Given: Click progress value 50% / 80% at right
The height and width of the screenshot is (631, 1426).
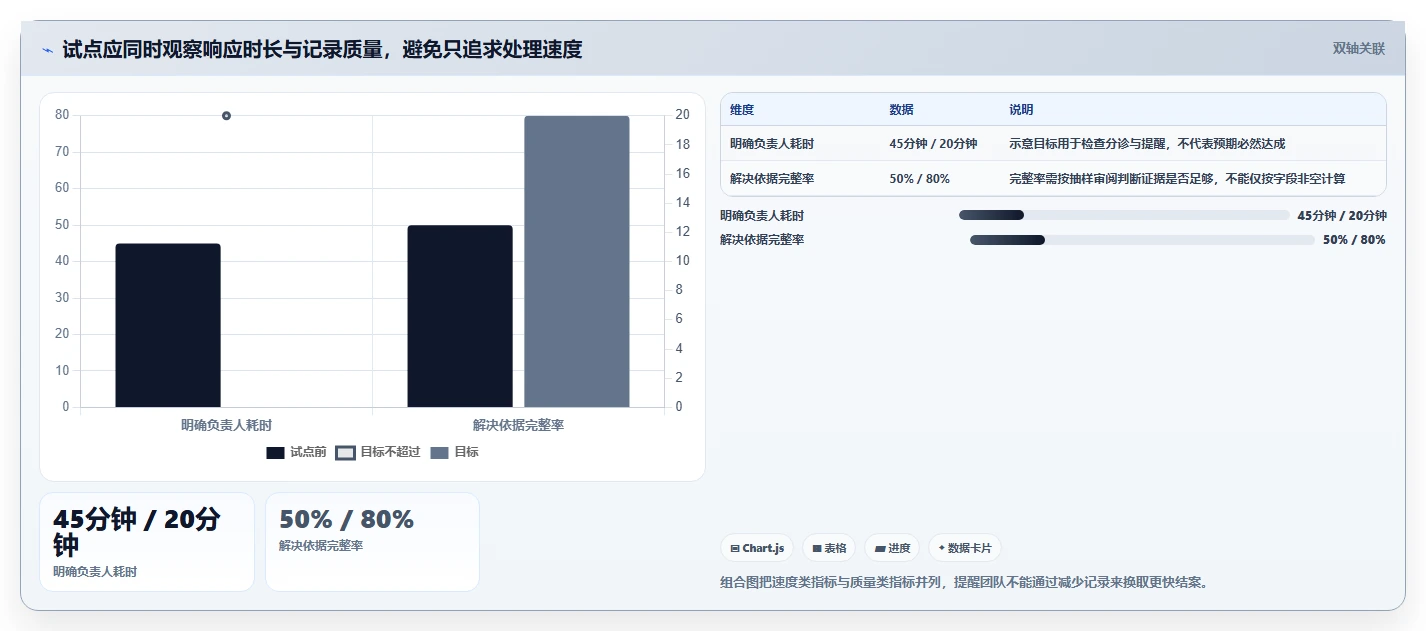Looking at the screenshot, I should click(1354, 240).
